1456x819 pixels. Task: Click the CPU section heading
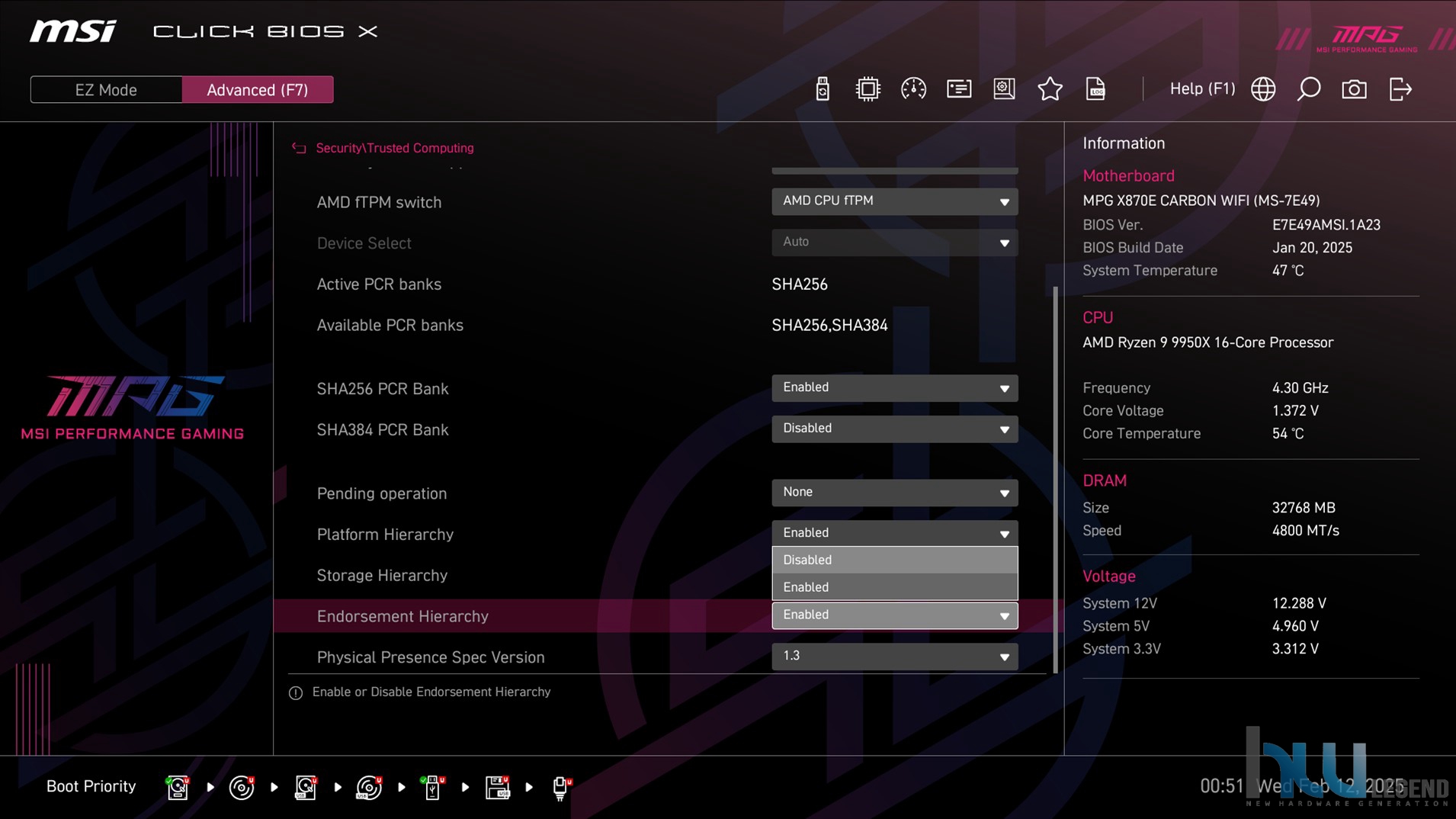[x=1098, y=317]
